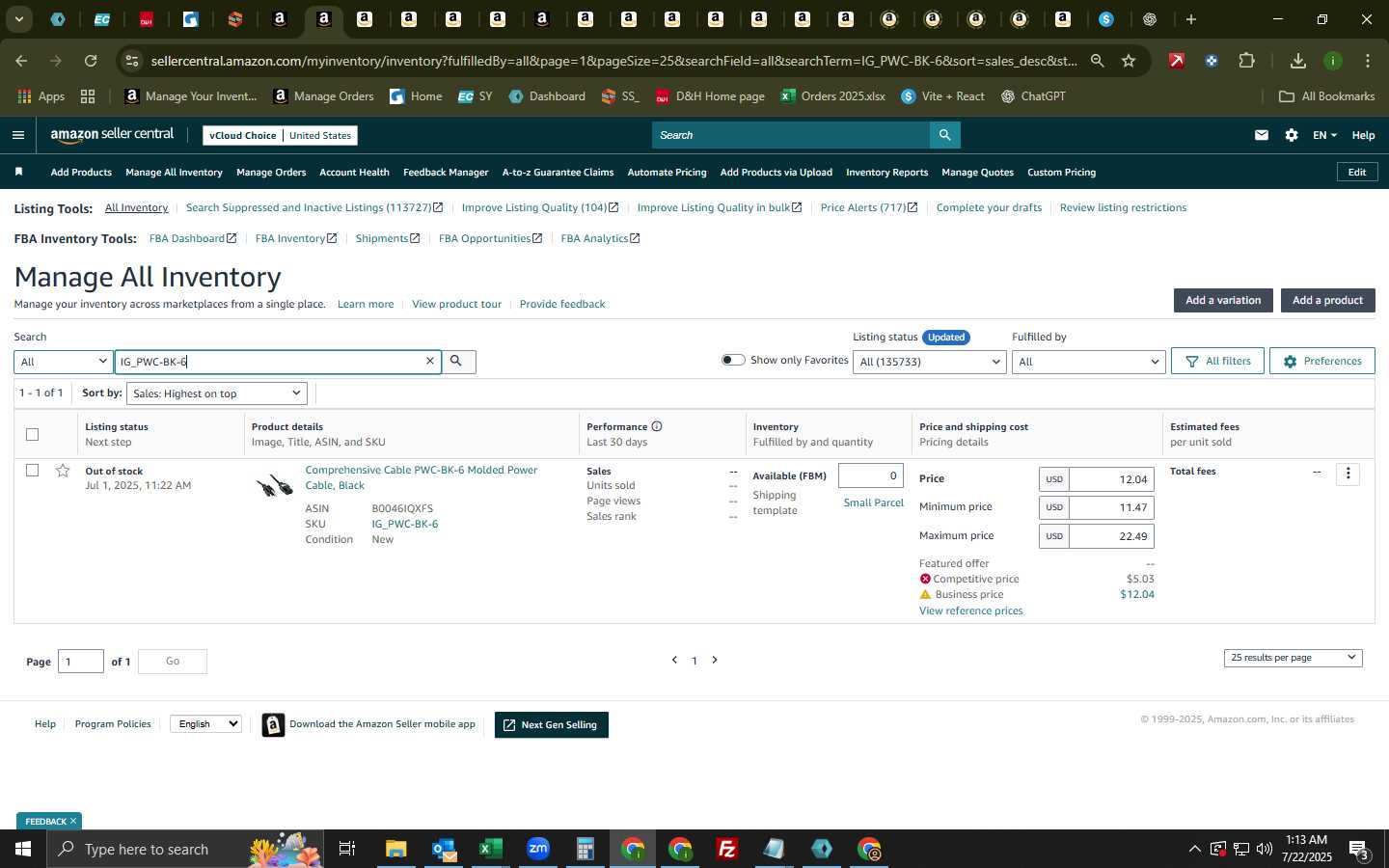Open Search Suppressed and Inactive Listings link
The image size is (1389, 868).
click(314, 207)
